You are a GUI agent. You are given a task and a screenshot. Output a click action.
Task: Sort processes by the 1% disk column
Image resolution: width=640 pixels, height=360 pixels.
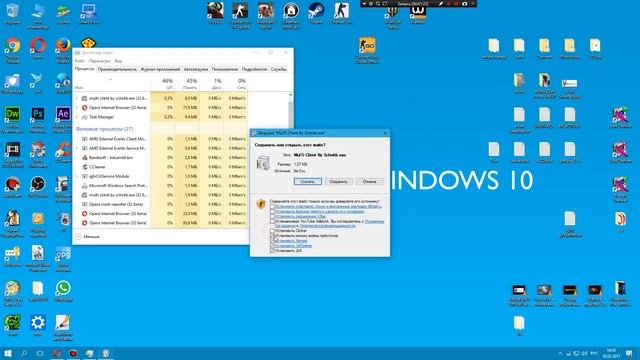pos(211,83)
